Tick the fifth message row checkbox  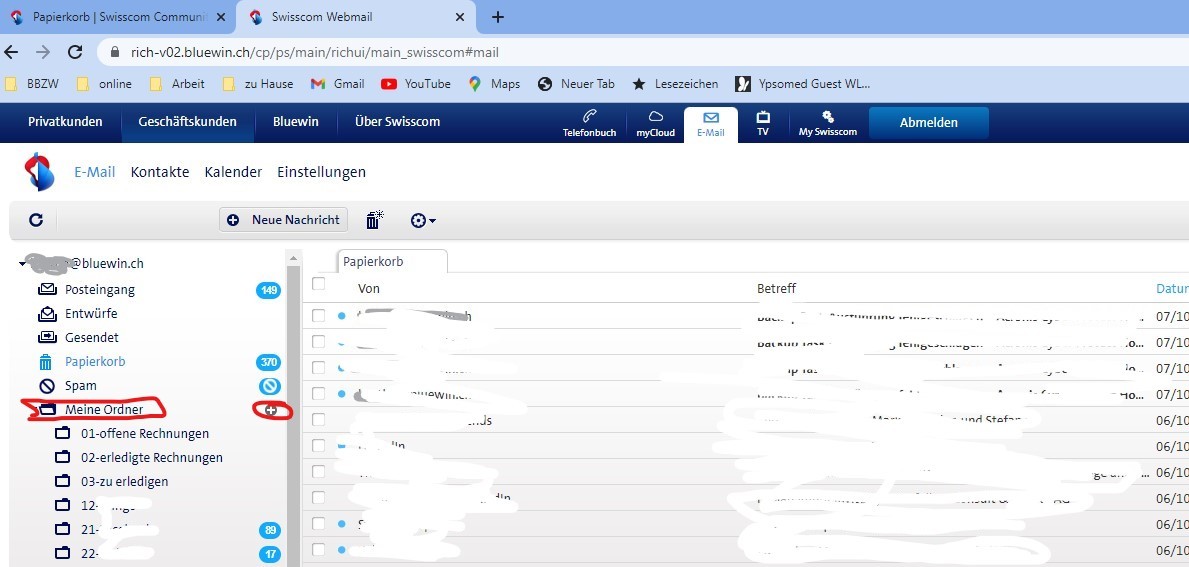point(318,419)
